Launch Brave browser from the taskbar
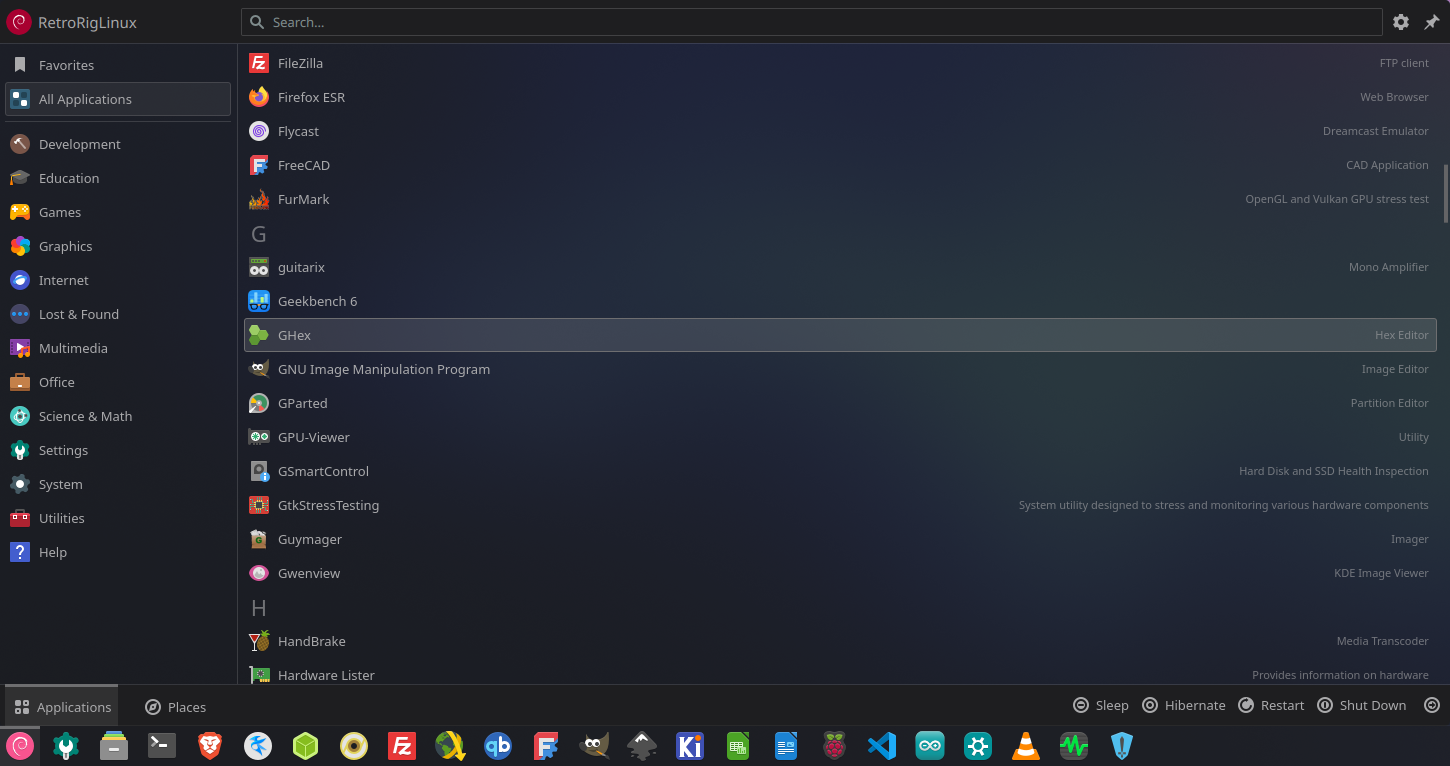1450x766 pixels. tap(210, 746)
